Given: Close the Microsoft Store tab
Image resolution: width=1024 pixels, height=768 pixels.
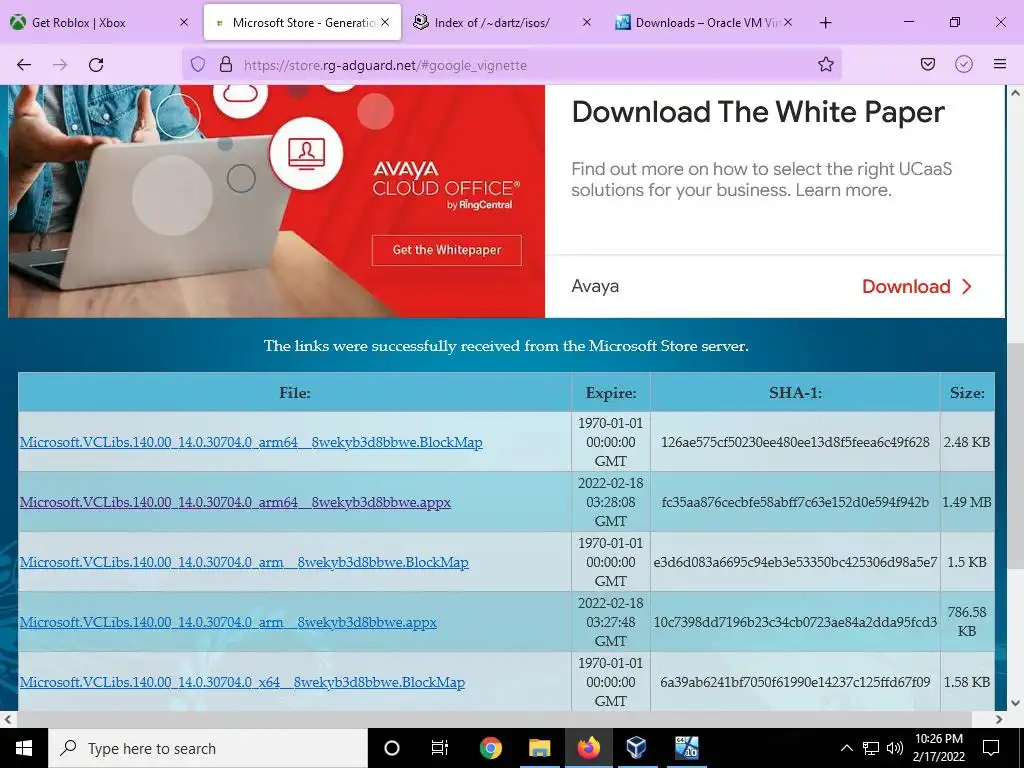Looking at the screenshot, I should point(385,22).
